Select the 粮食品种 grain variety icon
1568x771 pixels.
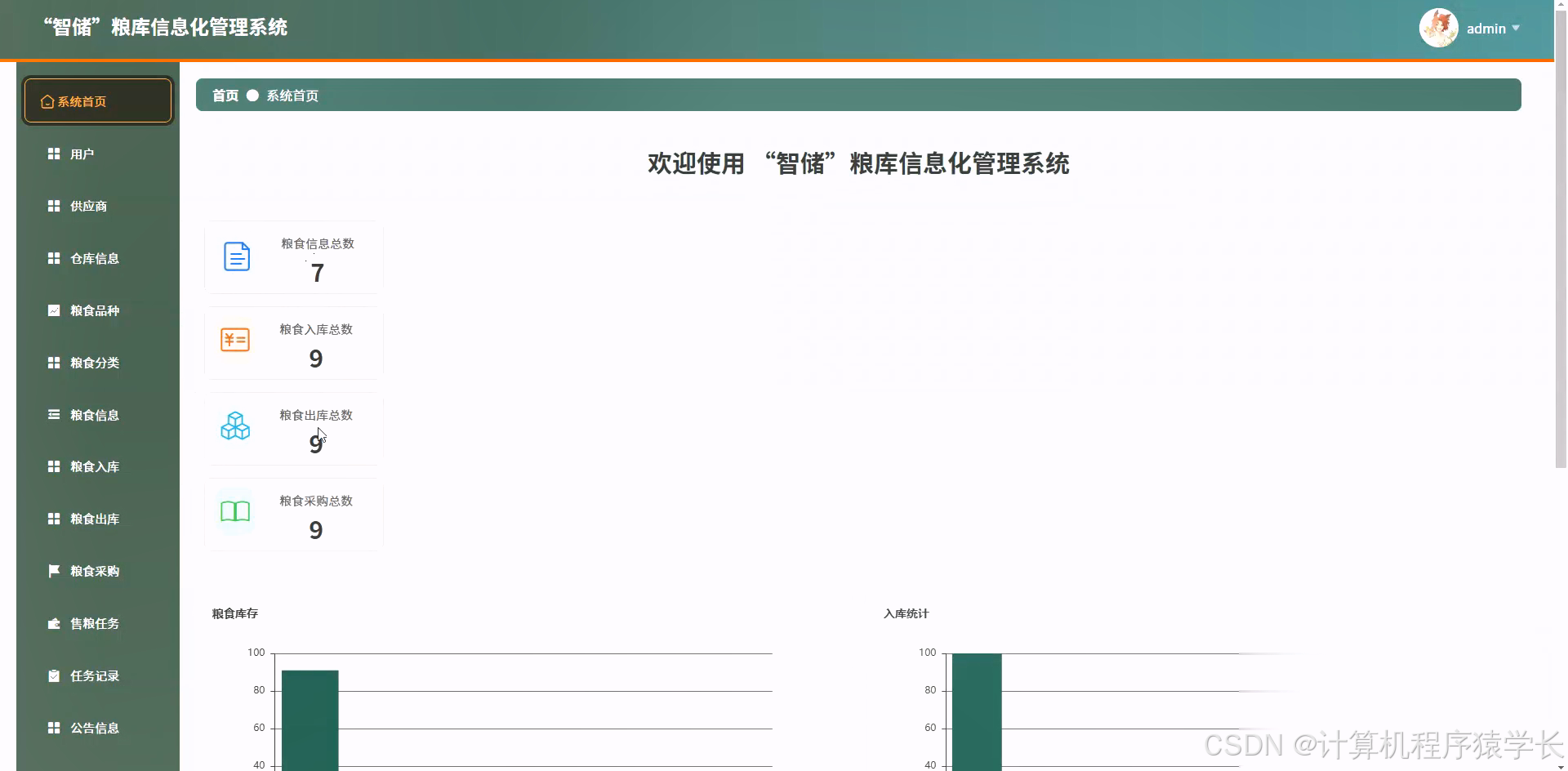(x=53, y=310)
